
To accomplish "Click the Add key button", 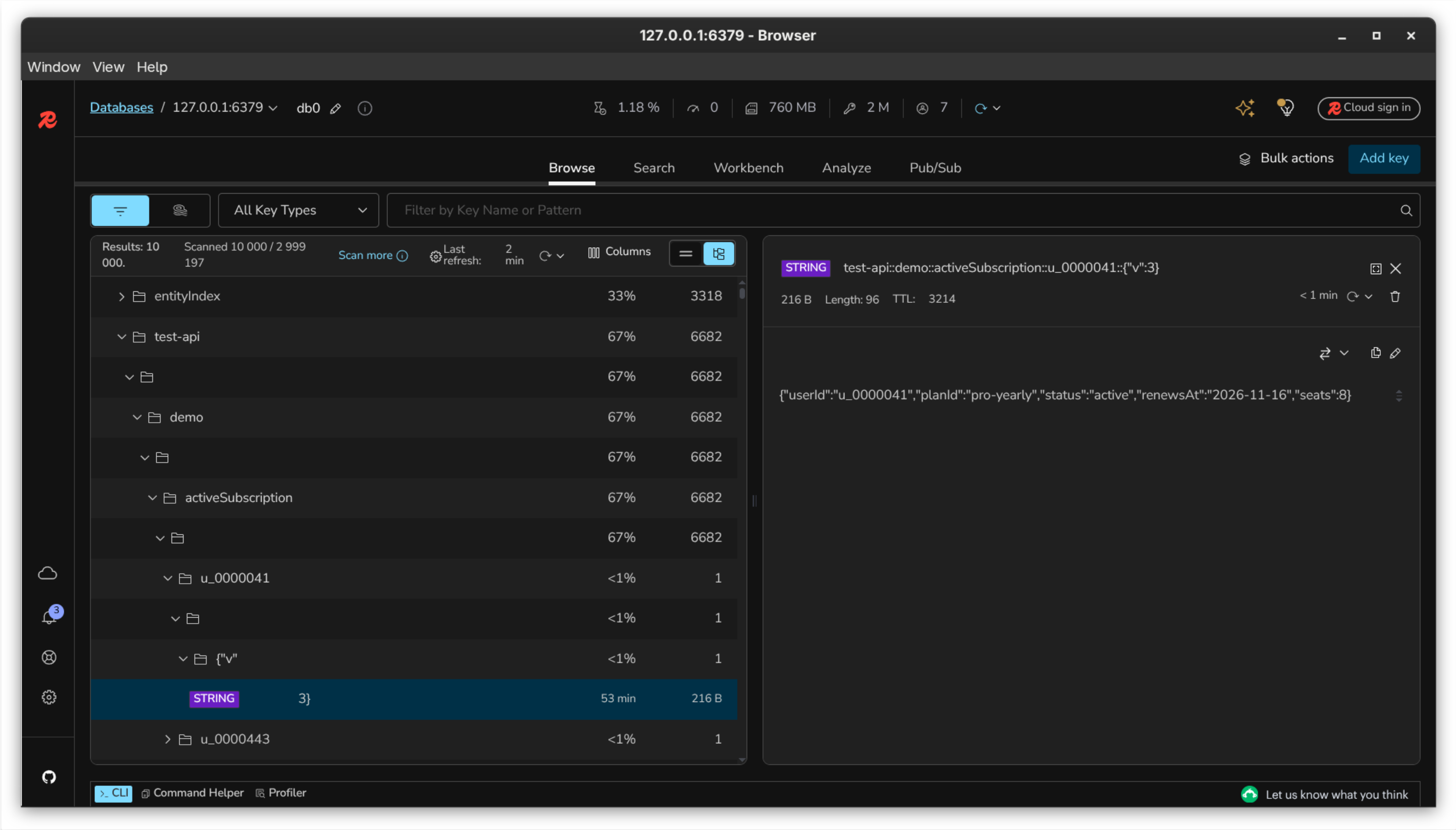I will point(1384,158).
